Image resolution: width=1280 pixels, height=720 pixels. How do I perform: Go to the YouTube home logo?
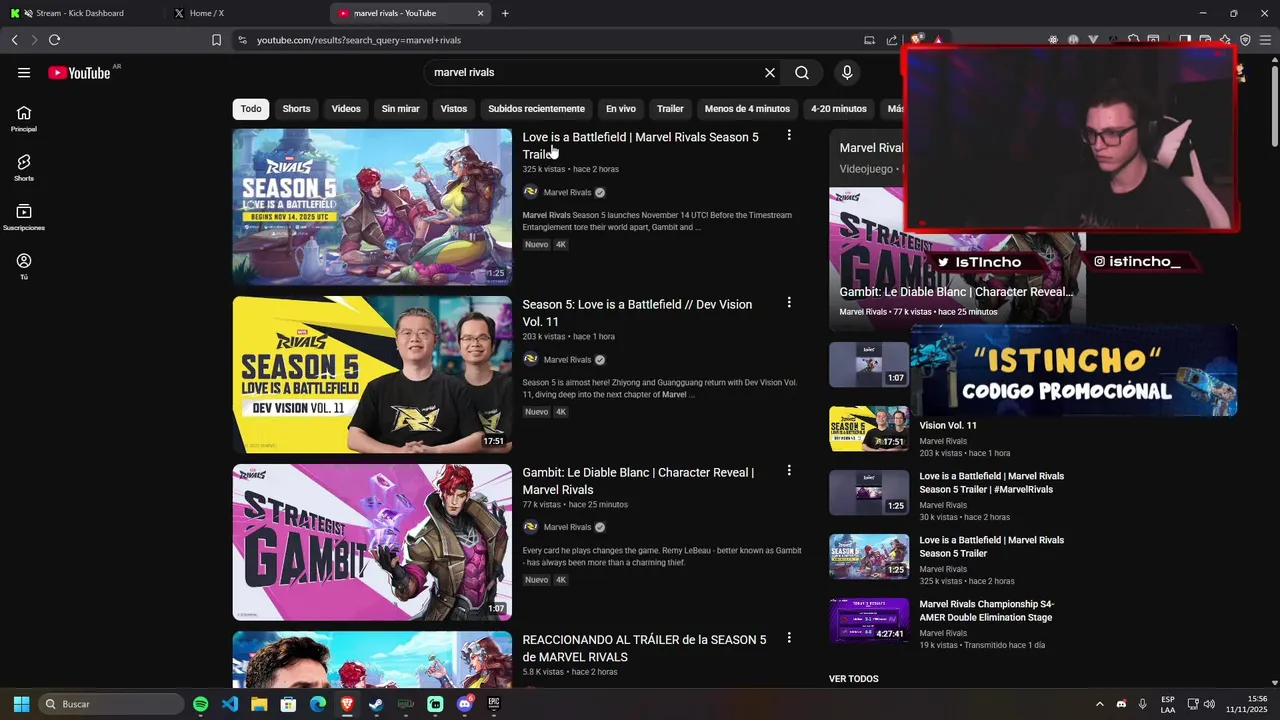coord(79,73)
